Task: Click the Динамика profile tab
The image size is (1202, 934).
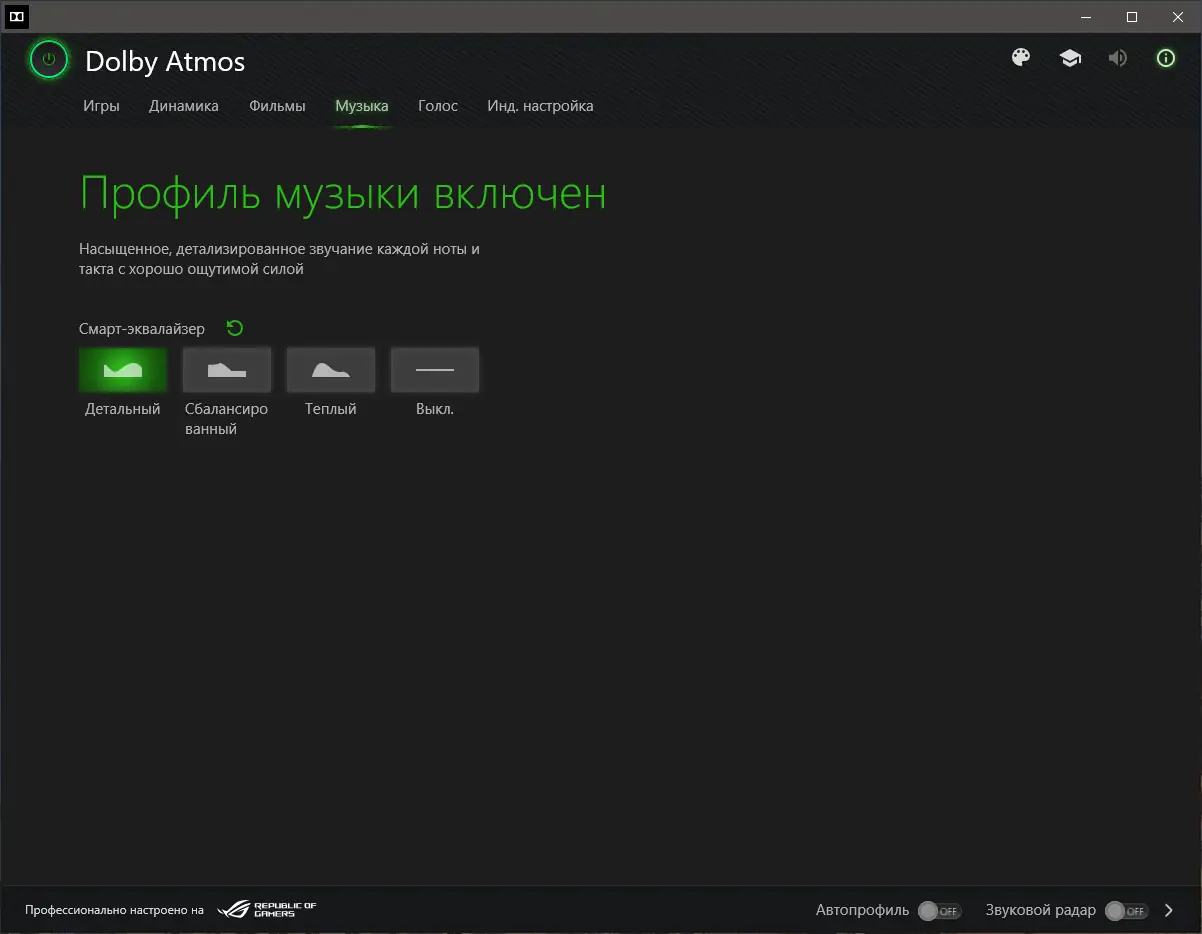Action: click(x=183, y=106)
